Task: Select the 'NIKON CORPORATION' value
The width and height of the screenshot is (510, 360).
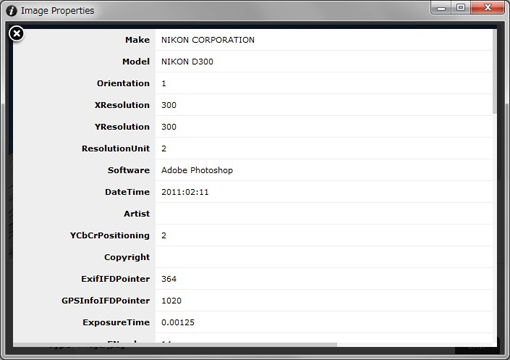Action: tap(208, 40)
